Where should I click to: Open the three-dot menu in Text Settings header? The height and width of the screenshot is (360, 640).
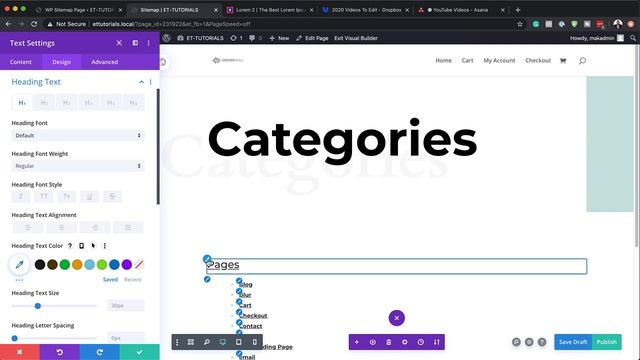tap(149, 43)
